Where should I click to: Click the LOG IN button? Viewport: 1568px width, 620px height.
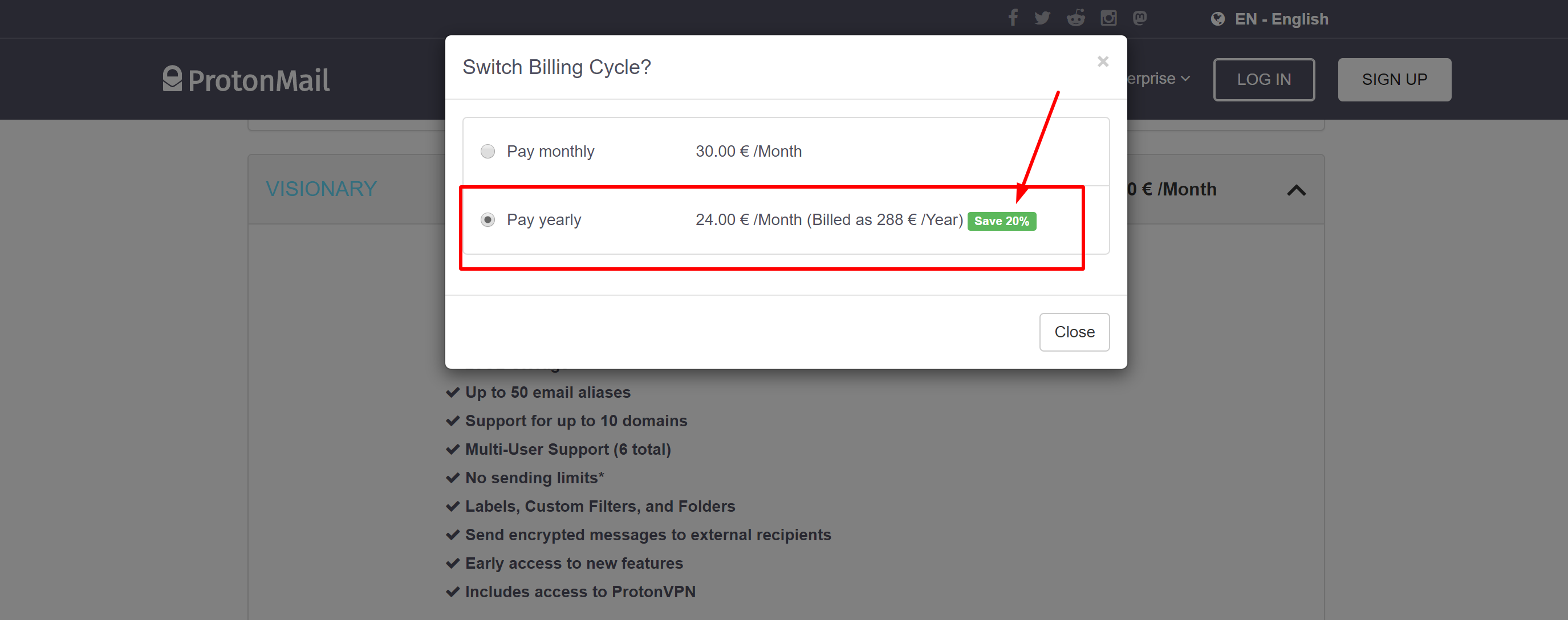pos(1264,80)
